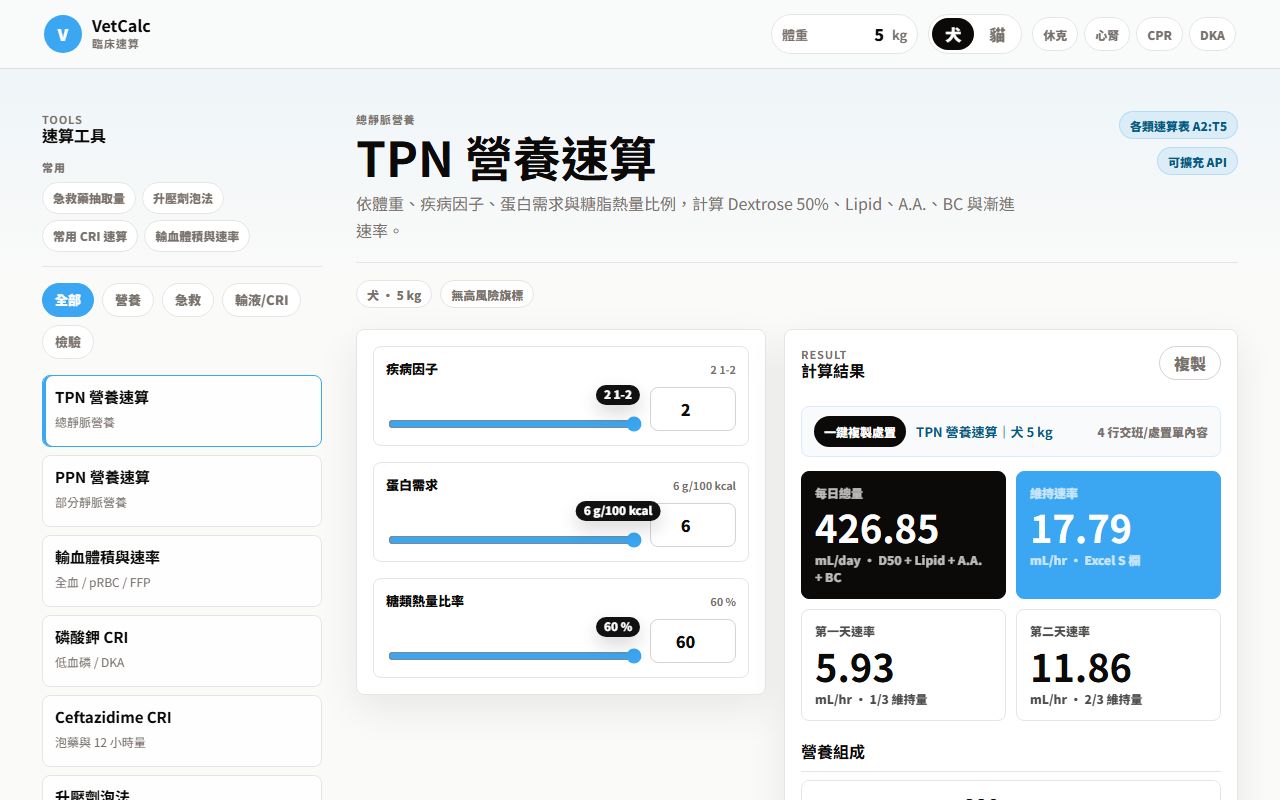
Task: Click the VetCalc logo icon
Action: [63, 34]
